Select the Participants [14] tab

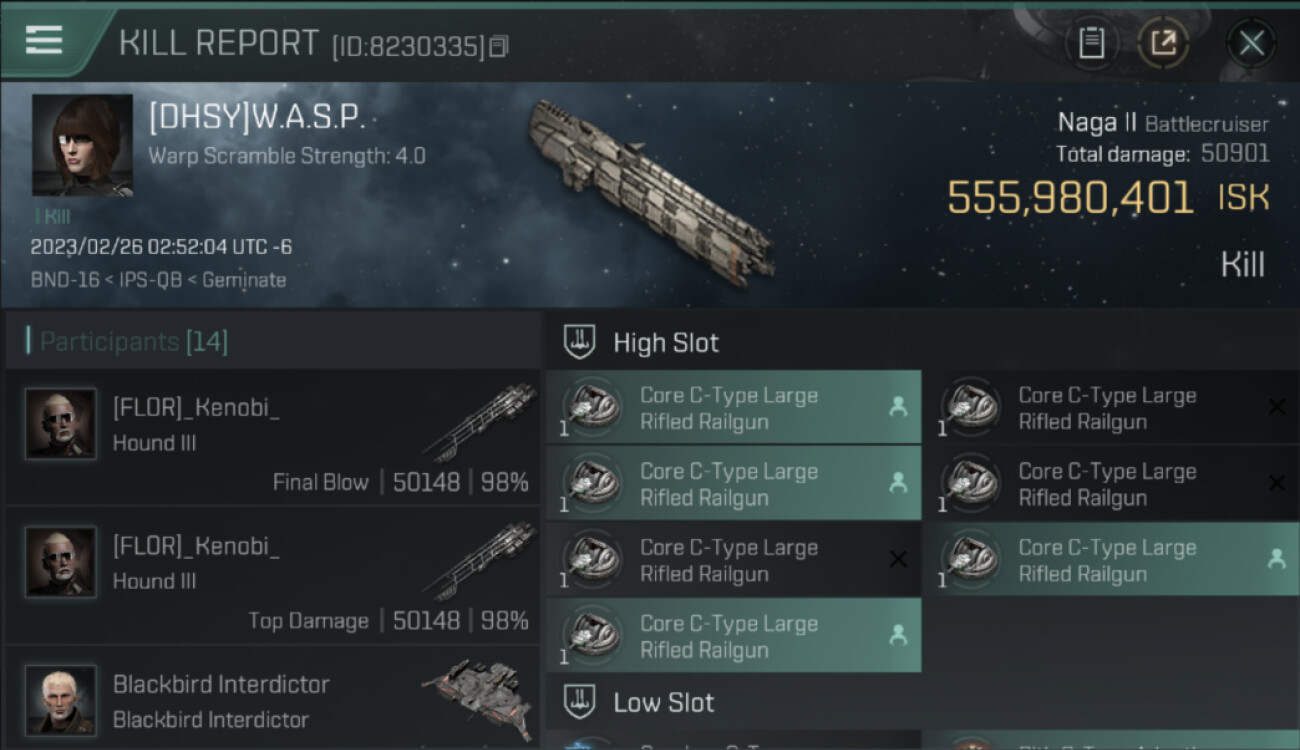tap(134, 342)
